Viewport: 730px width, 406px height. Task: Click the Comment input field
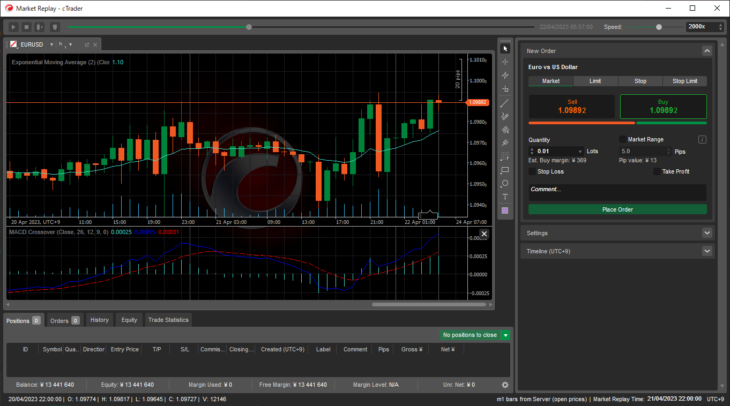point(617,192)
